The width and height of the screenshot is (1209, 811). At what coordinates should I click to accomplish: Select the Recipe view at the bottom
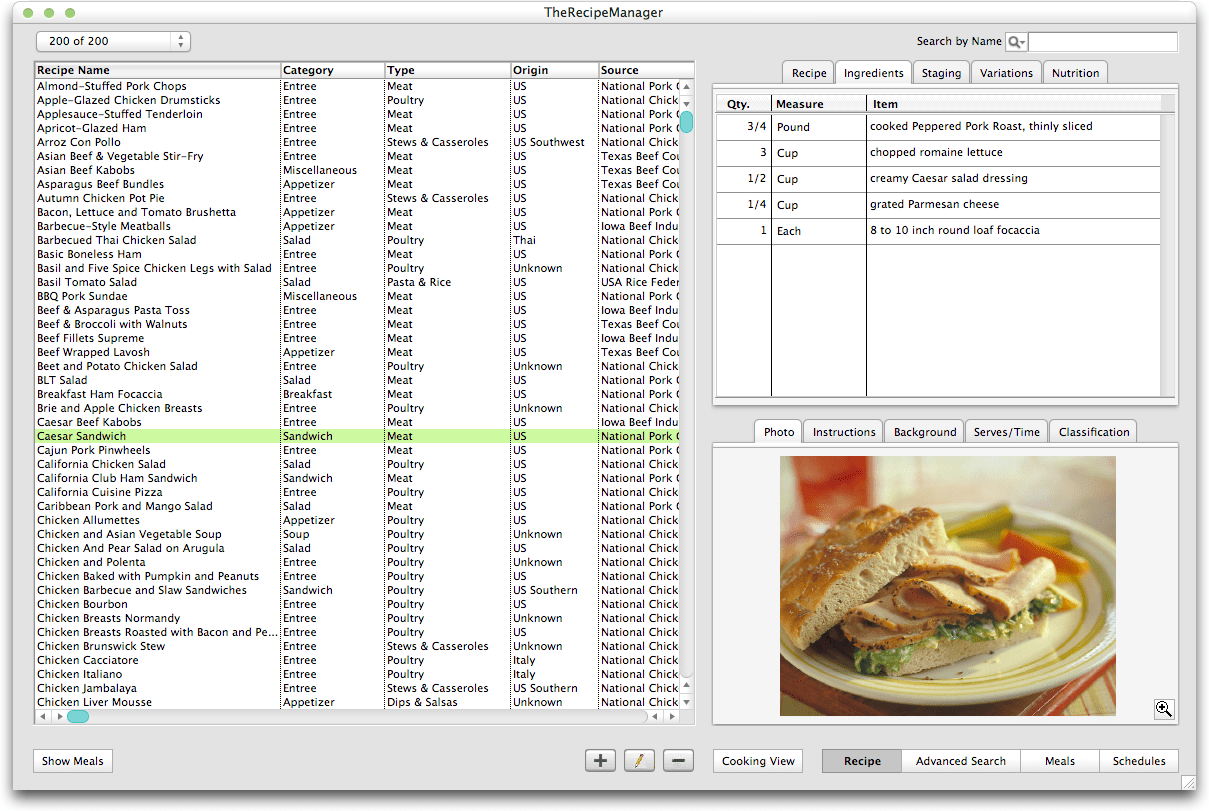pos(862,761)
